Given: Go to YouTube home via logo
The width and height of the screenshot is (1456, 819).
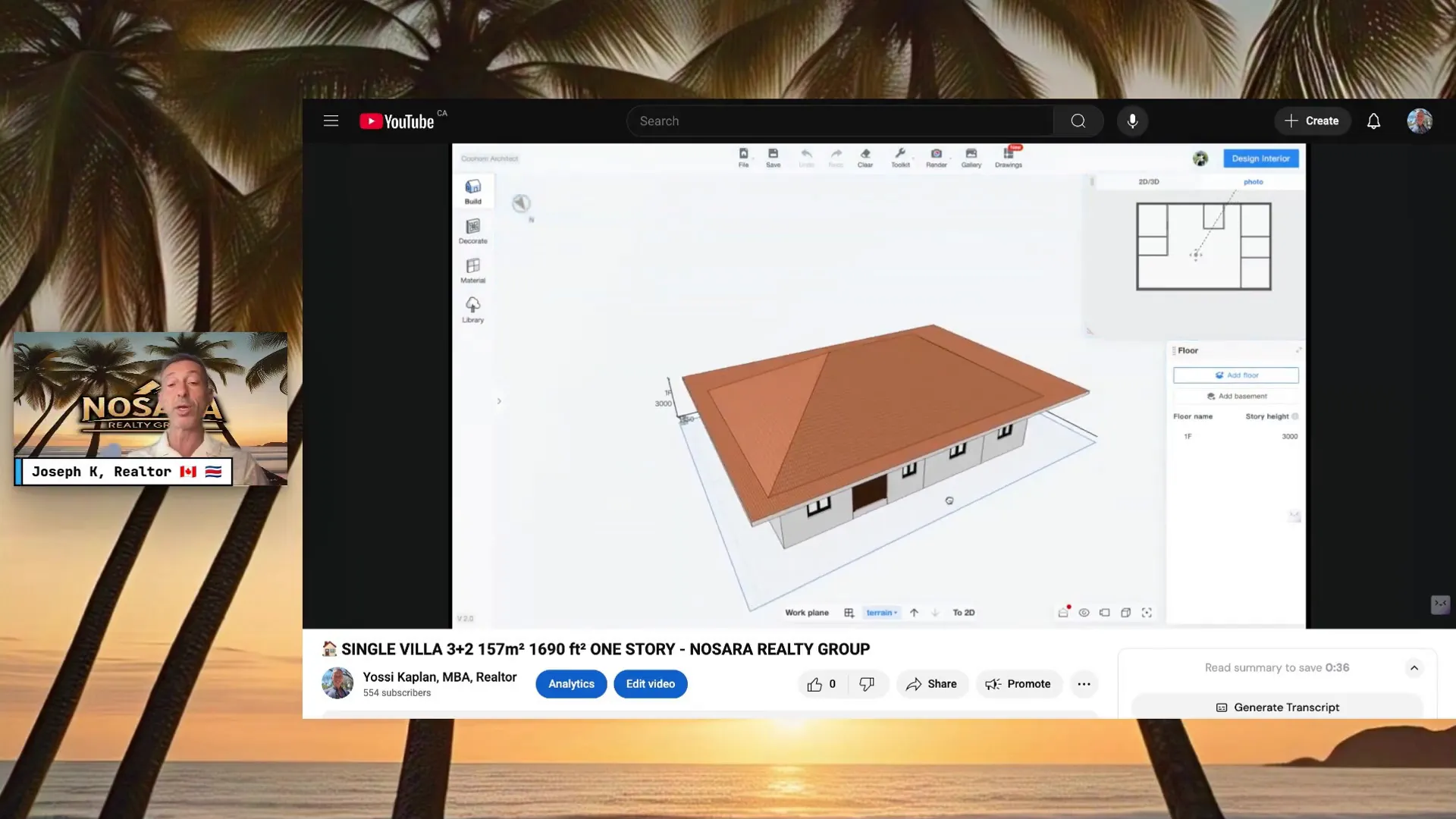Looking at the screenshot, I should [397, 121].
